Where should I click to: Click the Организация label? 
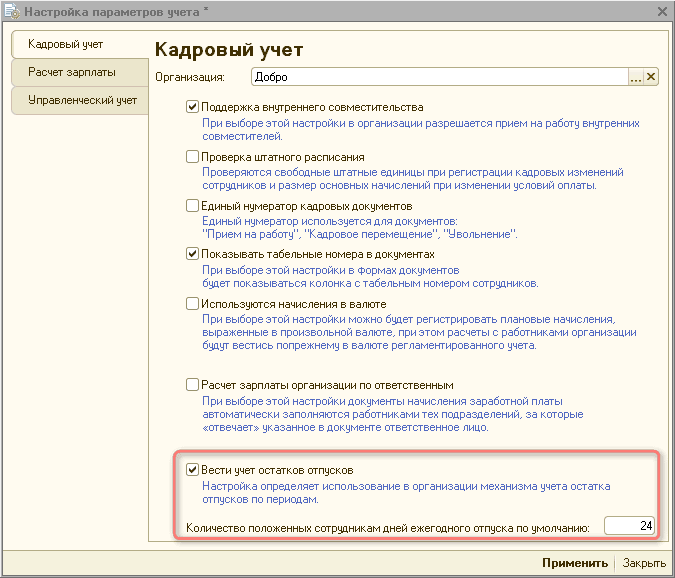pyautogui.click(x=189, y=77)
